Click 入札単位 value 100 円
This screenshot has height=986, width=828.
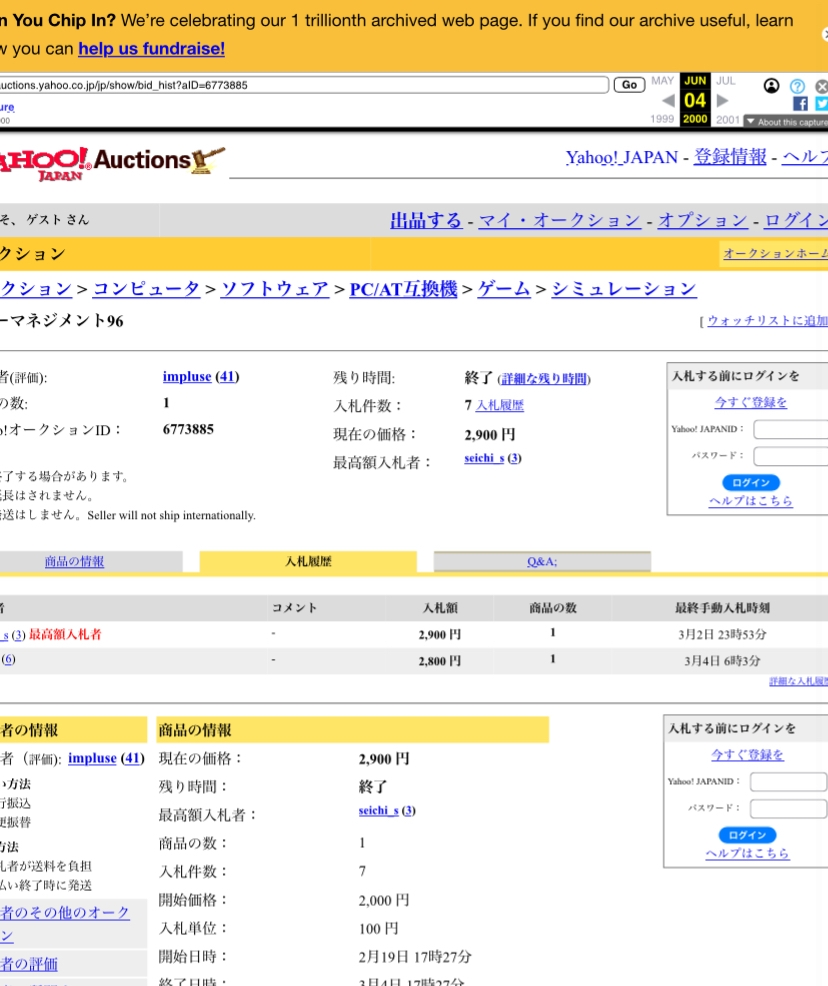click(x=378, y=929)
